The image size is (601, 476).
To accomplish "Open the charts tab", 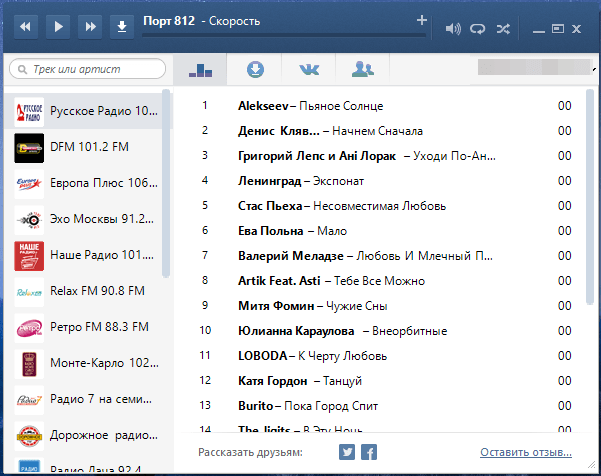I will click(200, 69).
